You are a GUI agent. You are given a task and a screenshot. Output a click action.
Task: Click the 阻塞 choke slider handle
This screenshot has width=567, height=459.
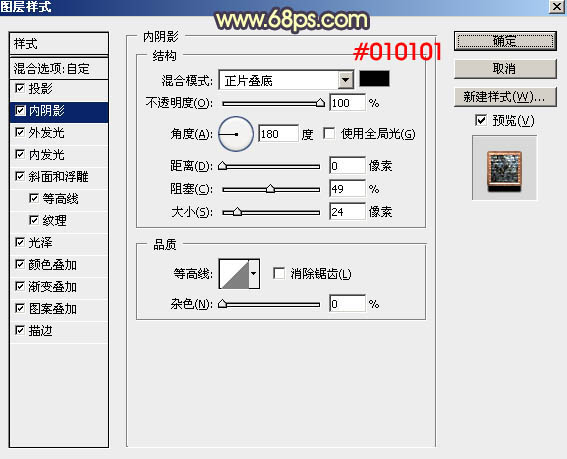(270, 189)
